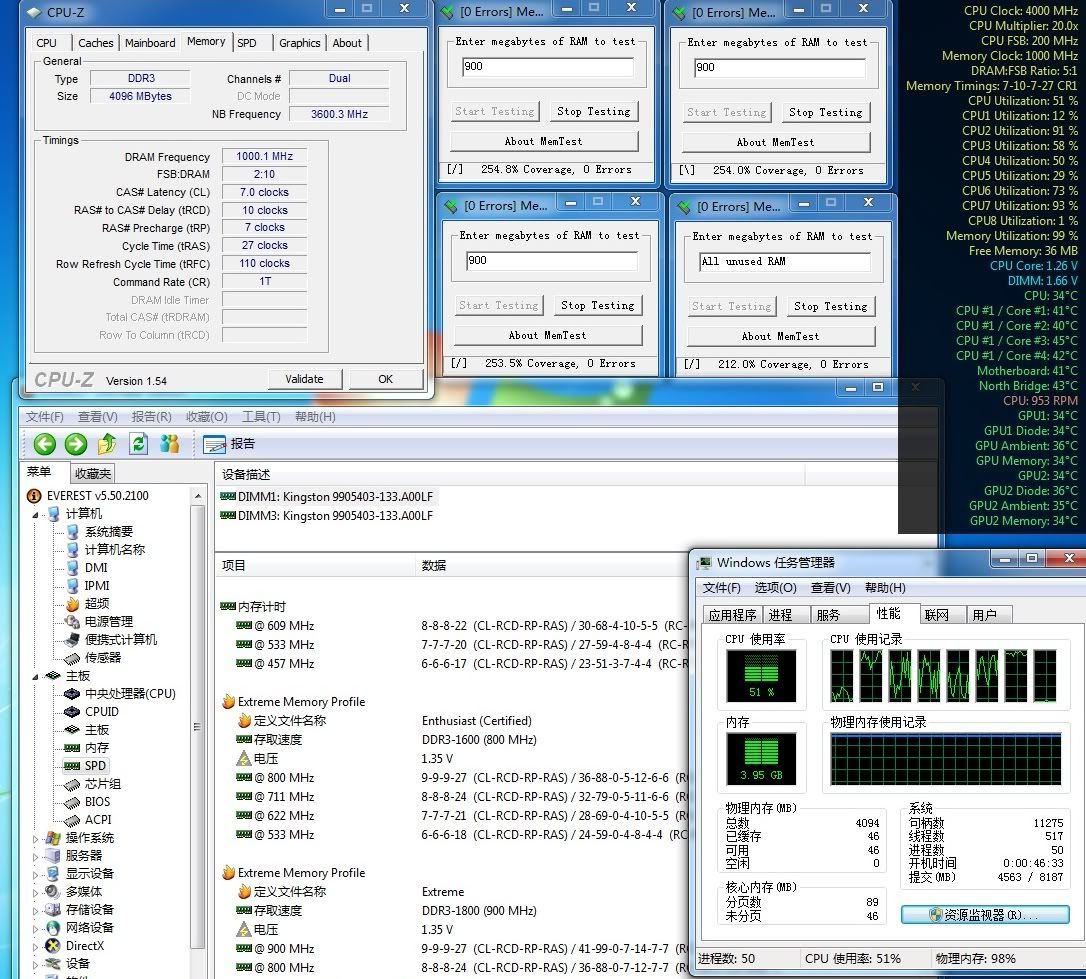Open the 报告 report toolbar button
This screenshot has height=979, width=1086.
[230, 444]
